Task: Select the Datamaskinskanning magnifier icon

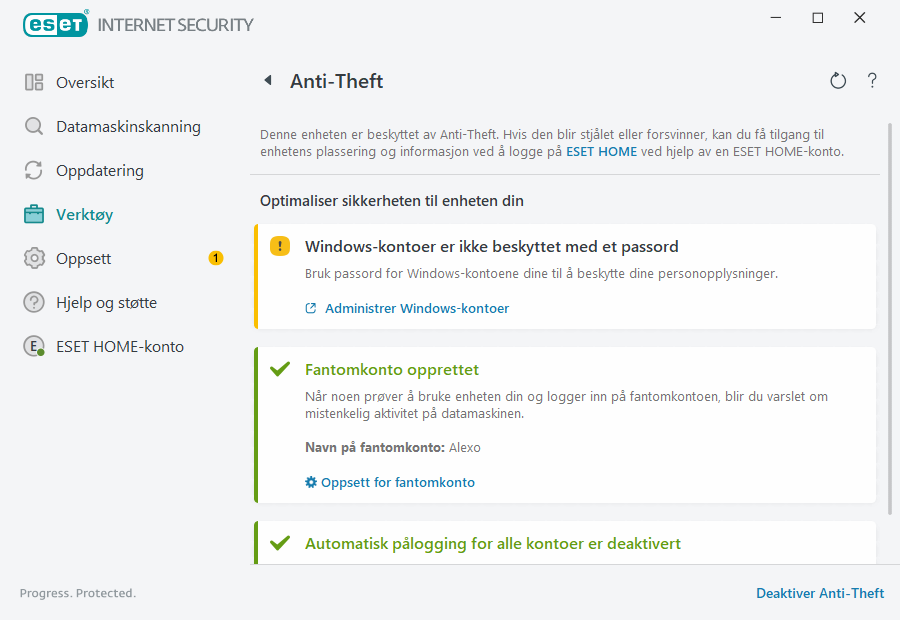Action: pos(33,126)
